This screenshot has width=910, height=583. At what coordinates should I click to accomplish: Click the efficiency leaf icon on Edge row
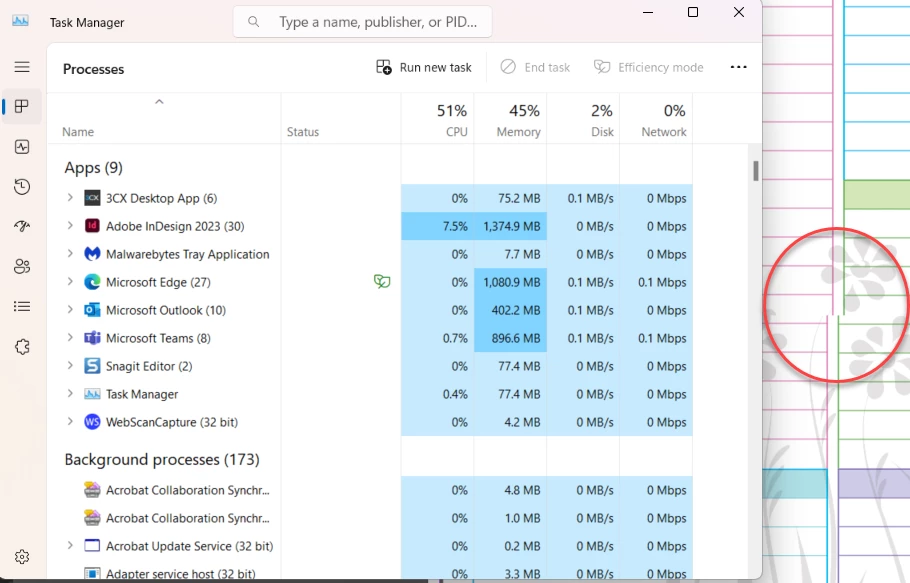382,282
